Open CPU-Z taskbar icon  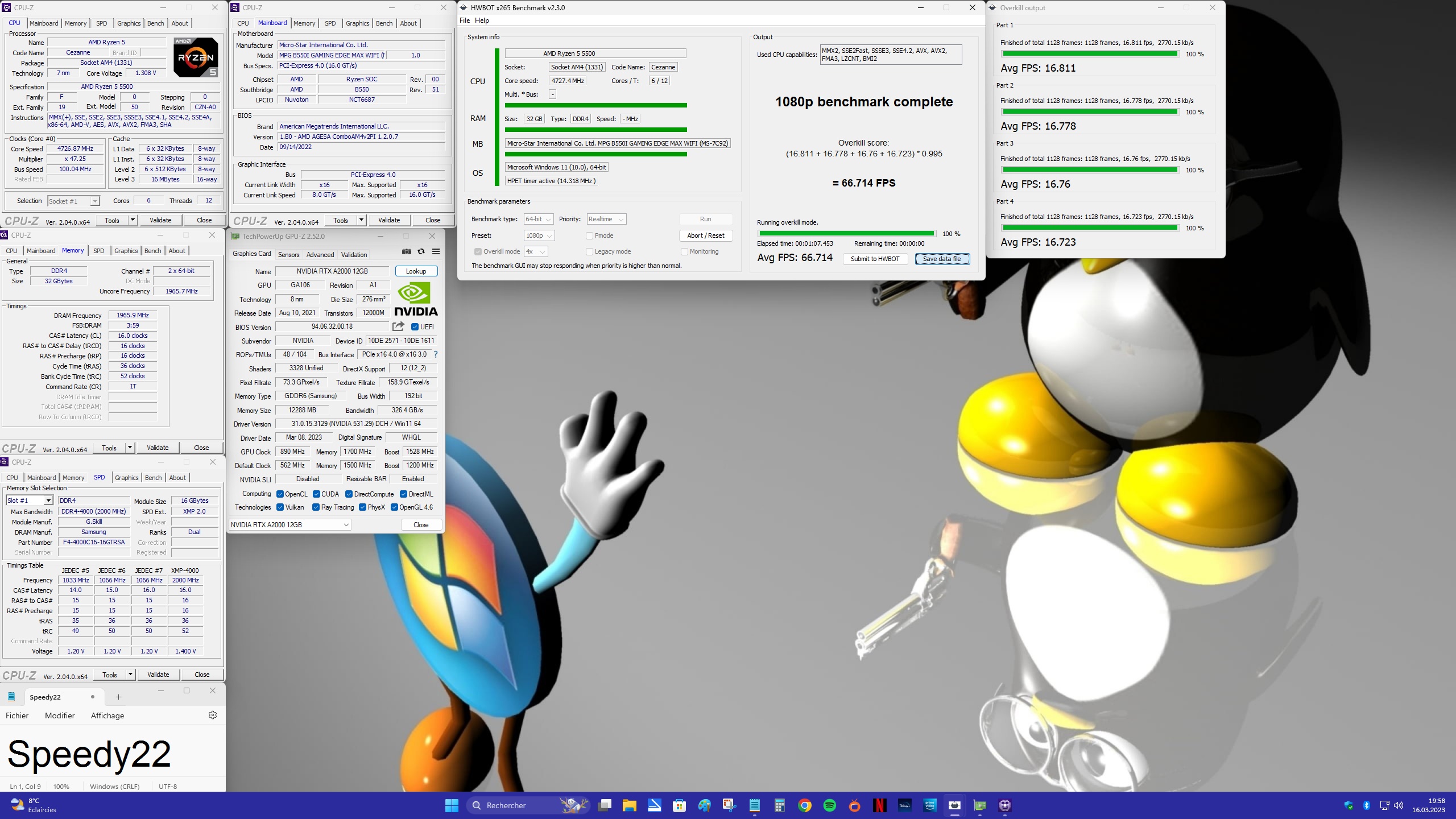1005,805
